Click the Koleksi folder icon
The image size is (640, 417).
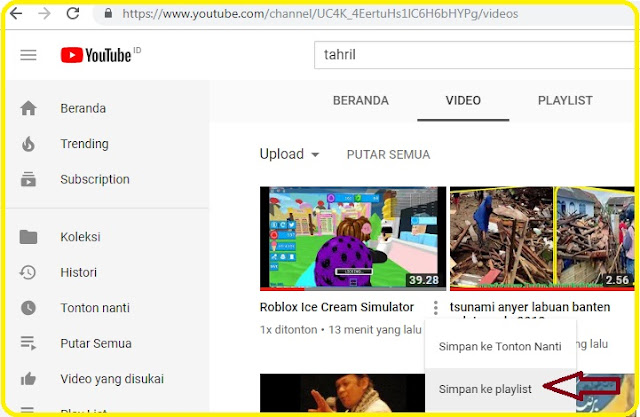(x=28, y=237)
